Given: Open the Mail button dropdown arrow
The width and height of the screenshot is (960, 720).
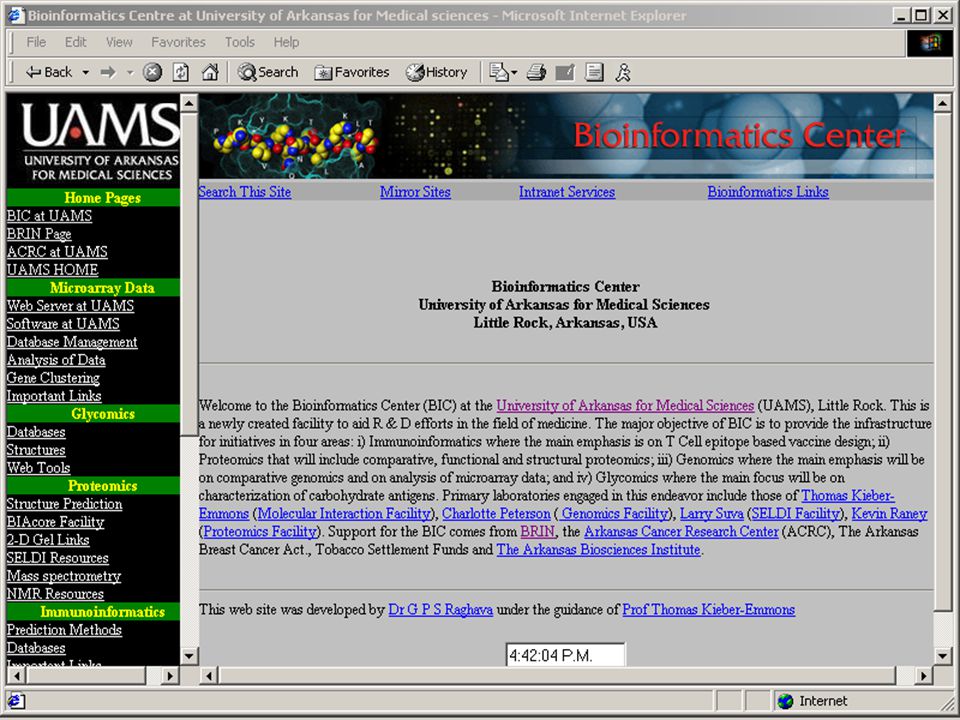Looking at the screenshot, I should click(514, 72).
